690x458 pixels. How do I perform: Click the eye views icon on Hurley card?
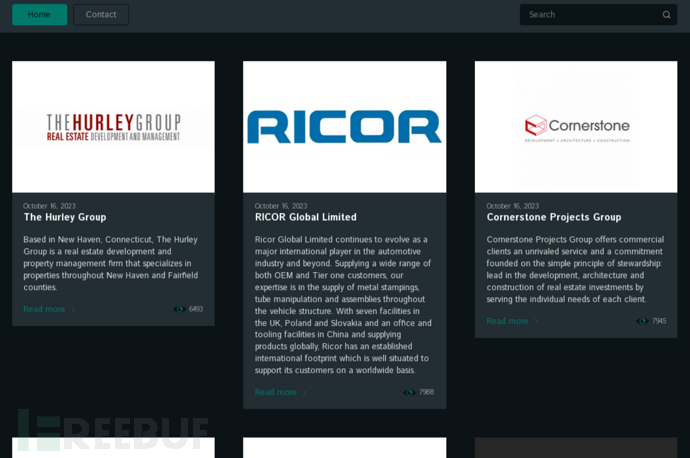[x=180, y=309]
